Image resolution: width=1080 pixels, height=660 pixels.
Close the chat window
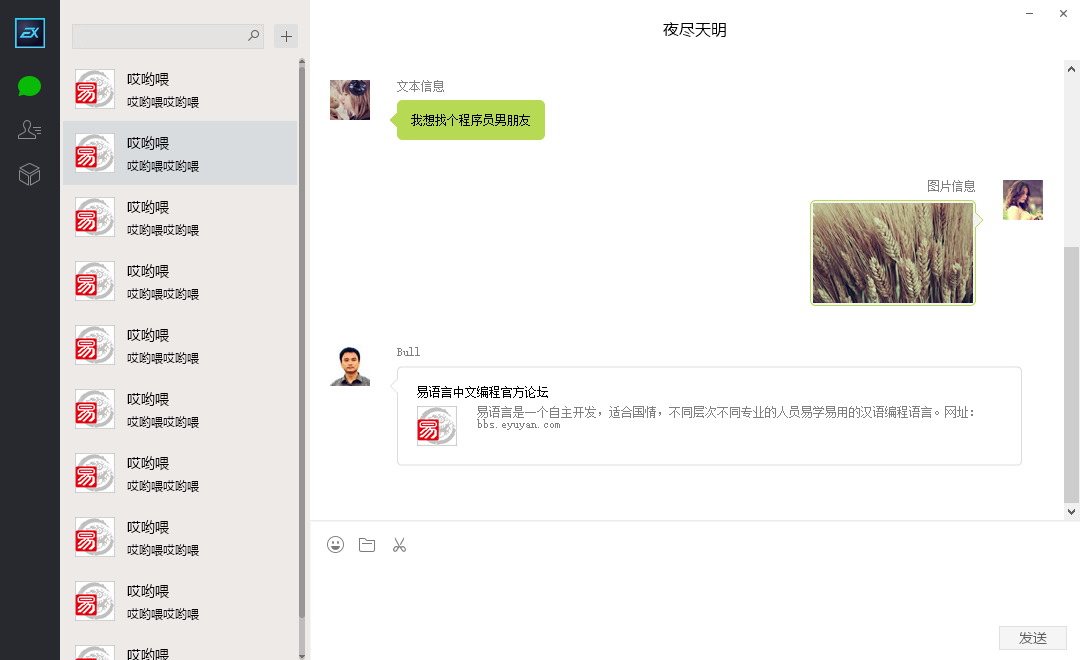[x=1063, y=14]
